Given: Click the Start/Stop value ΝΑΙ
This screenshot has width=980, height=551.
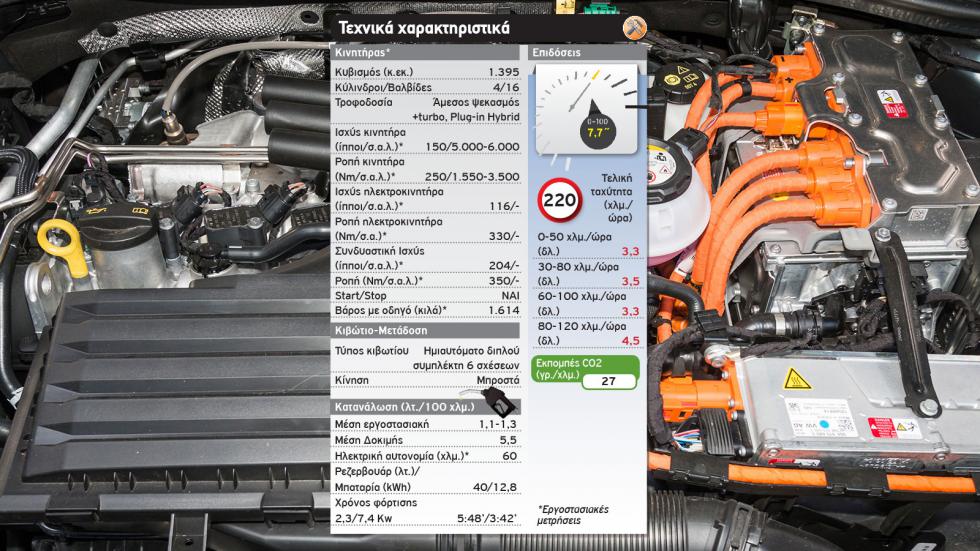Looking at the screenshot, I should [x=511, y=295].
